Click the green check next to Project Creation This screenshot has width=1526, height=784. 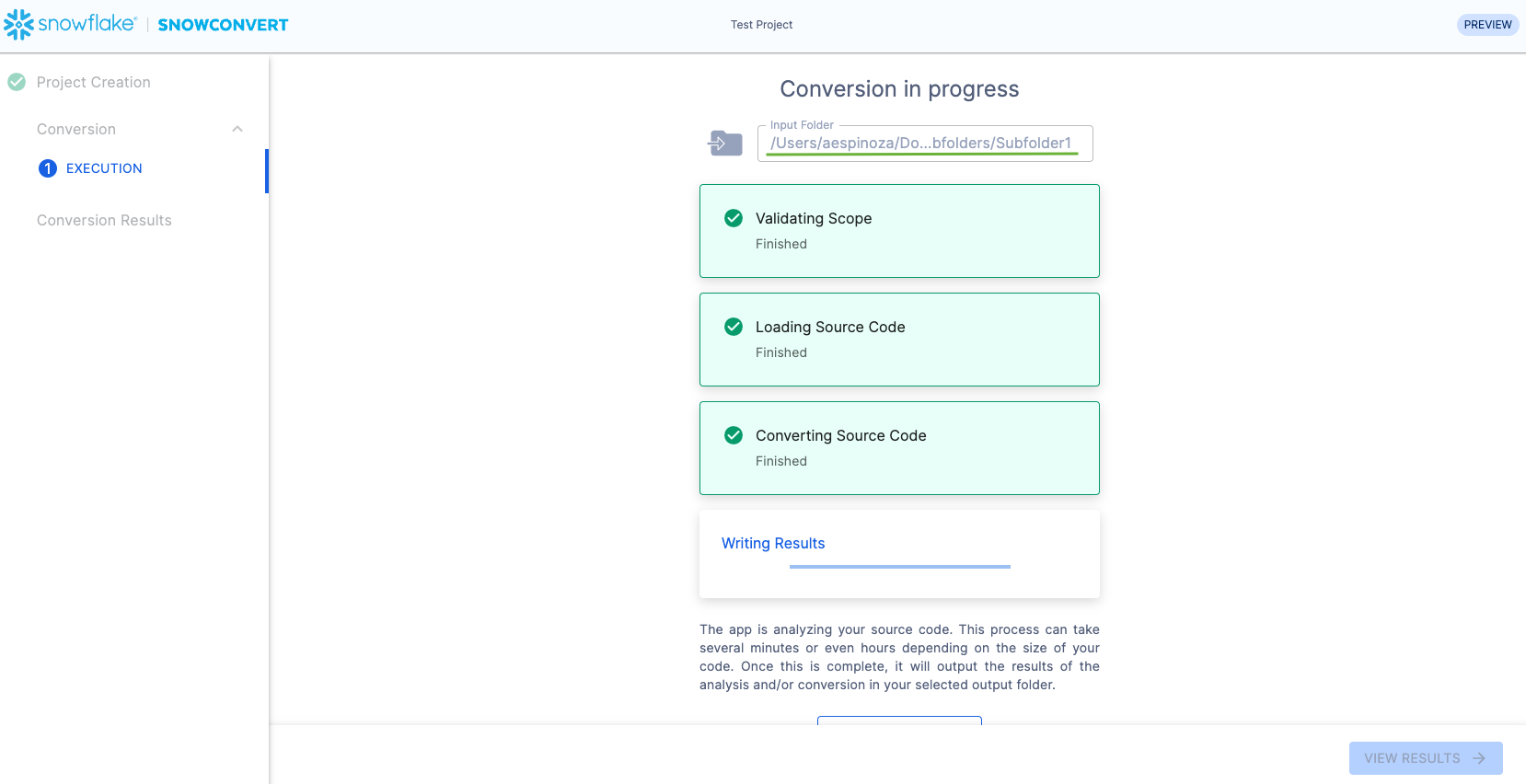pyautogui.click(x=17, y=82)
